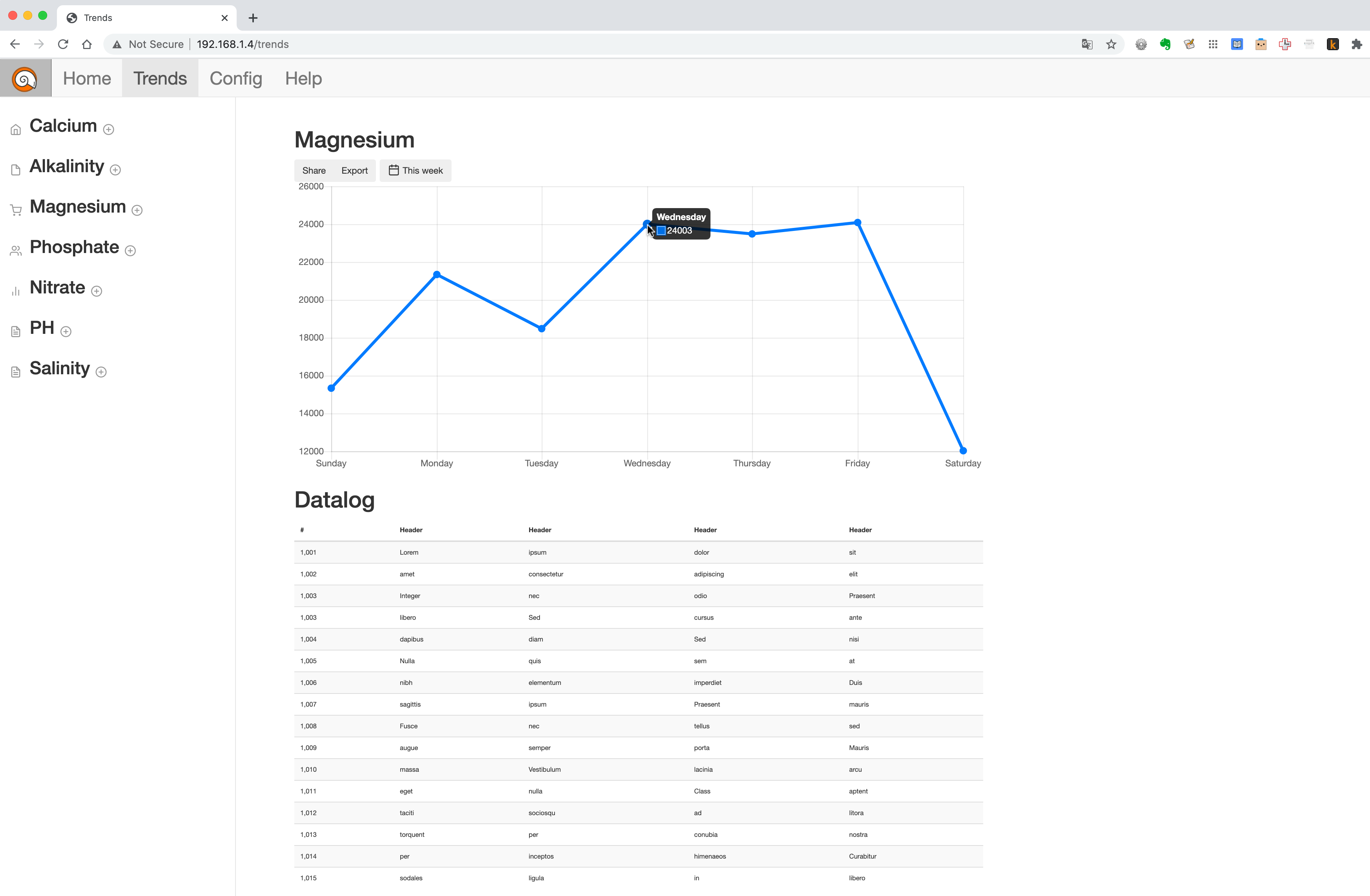Click the 'elementum' table cell
1370x896 pixels.
[544, 683]
